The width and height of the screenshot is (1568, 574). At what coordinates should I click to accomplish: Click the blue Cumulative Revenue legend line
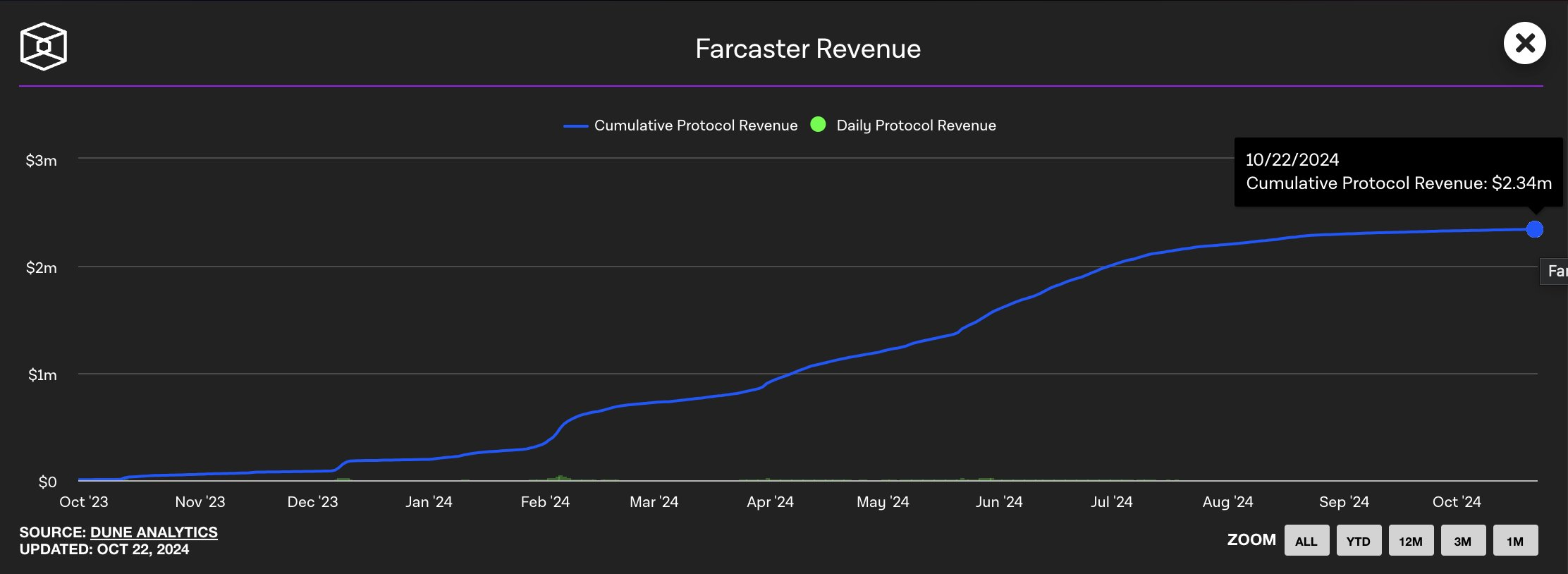click(575, 126)
